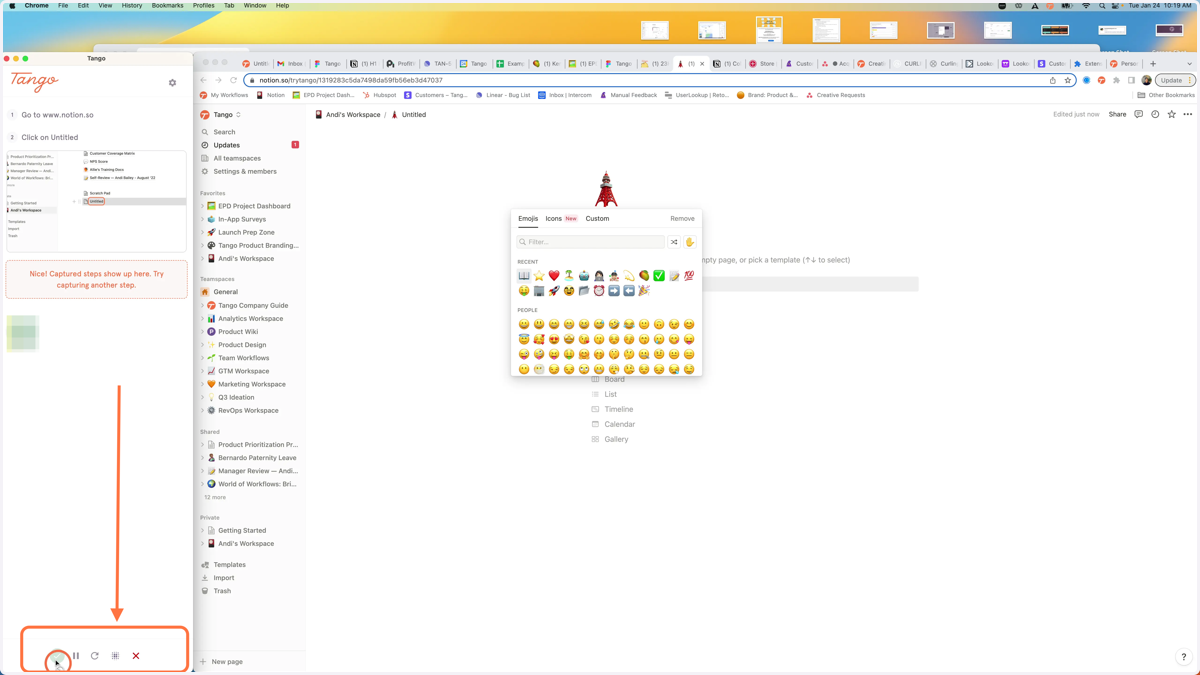This screenshot has width=1200, height=675.
Task: Select the alarm clock emoji in Recent
Action: [x=599, y=291]
